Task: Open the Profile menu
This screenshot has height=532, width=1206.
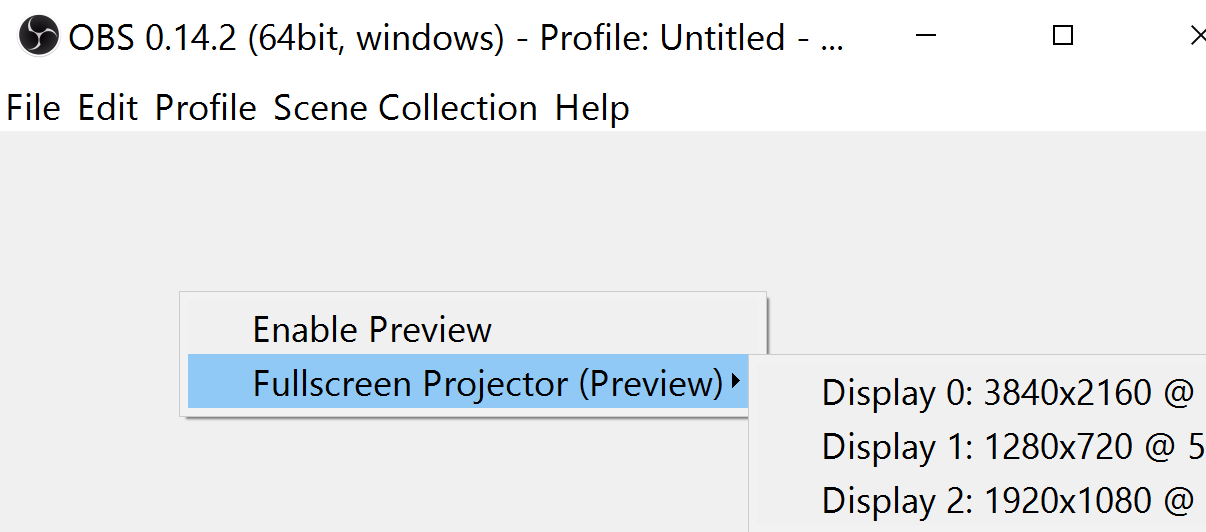Action: (206, 107)
